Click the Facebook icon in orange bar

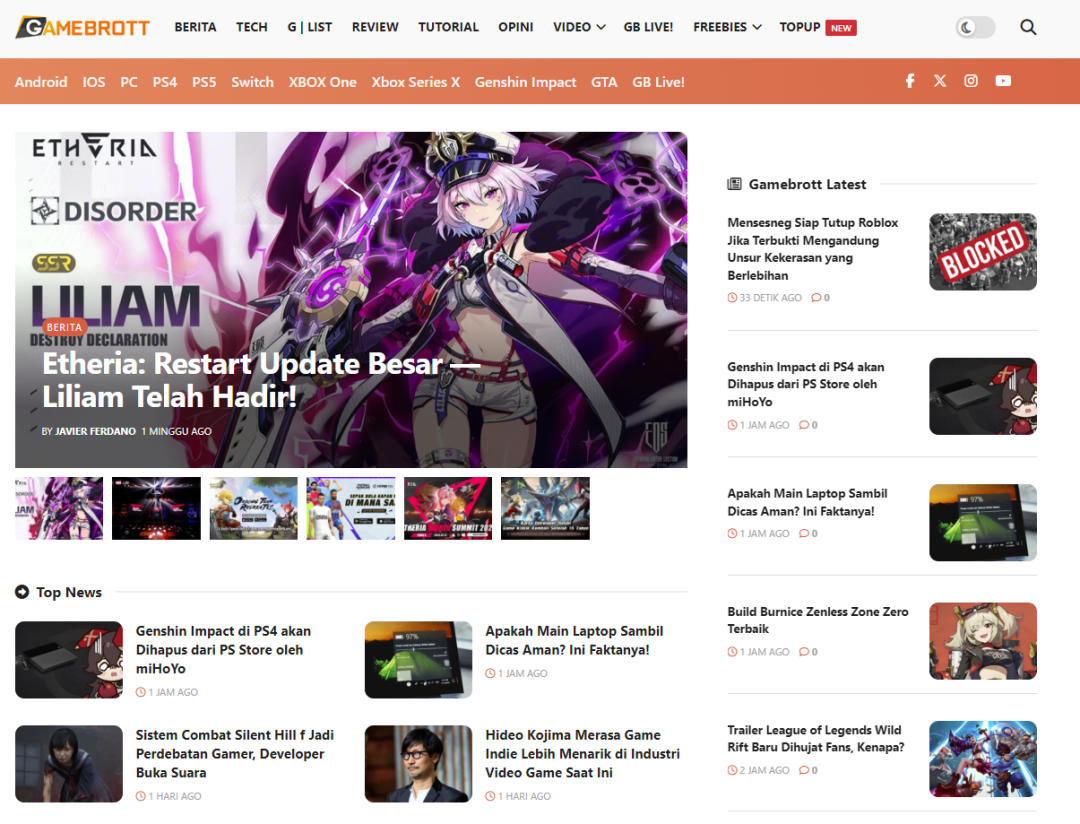click(x=910, y=81)
